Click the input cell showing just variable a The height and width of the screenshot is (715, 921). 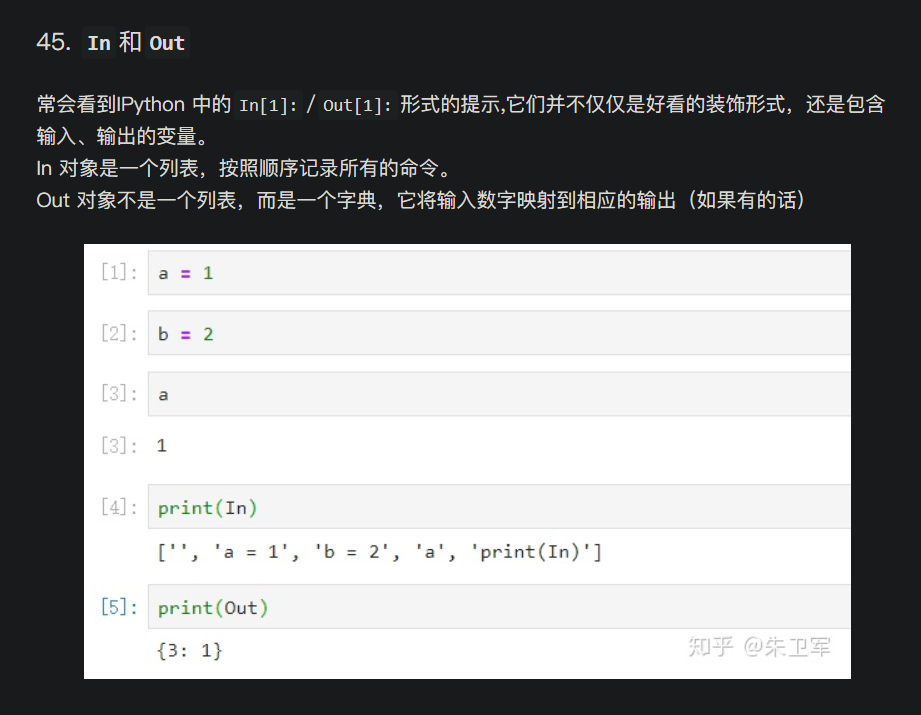(x=163, y=394)
